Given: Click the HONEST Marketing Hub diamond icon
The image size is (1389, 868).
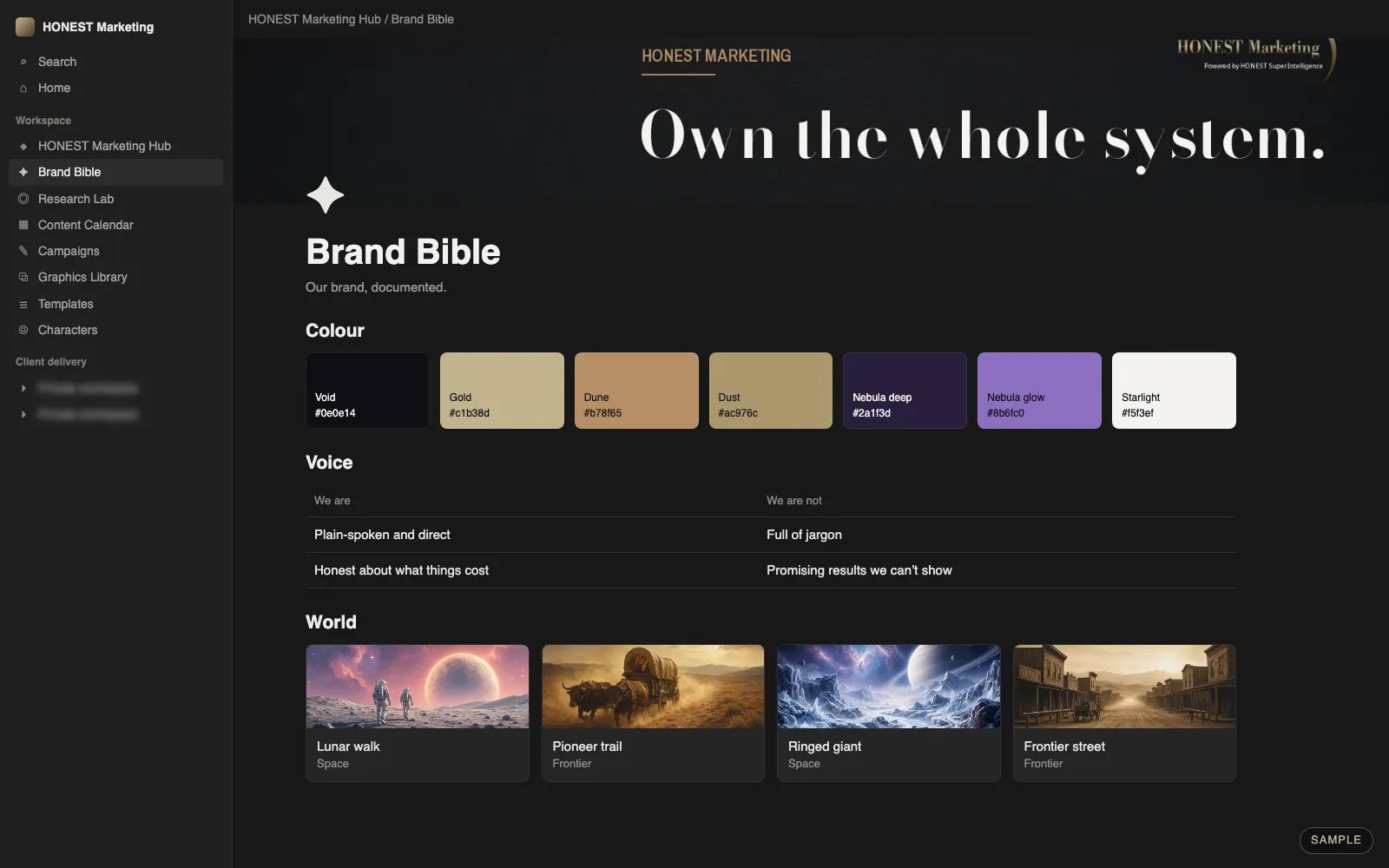Looking at the screenshot, I should click(23, 146).
